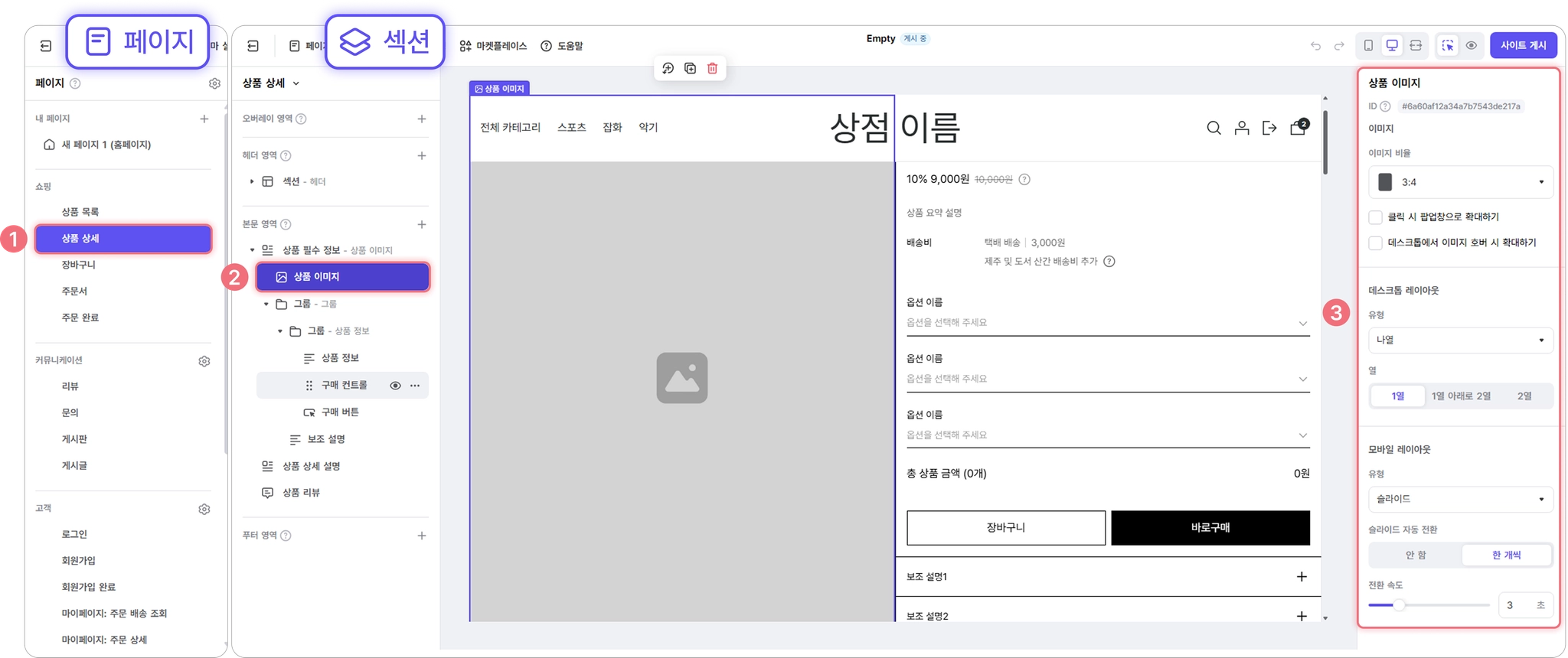Click the drag handle icon of 구매 컨트롤
The height and width of the screenshot is (658, 1568).
[309, 386]
